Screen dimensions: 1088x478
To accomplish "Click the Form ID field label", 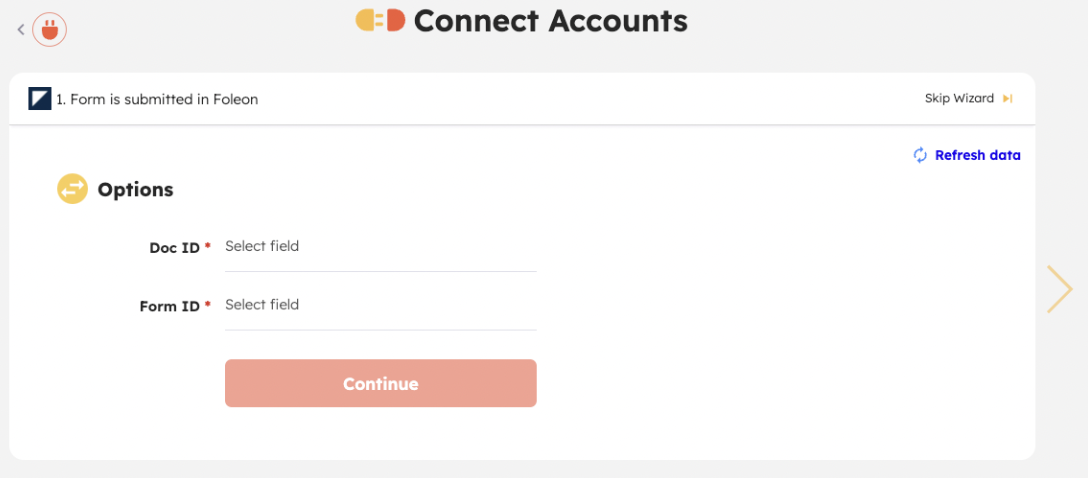I will click(x=169, y=306).
